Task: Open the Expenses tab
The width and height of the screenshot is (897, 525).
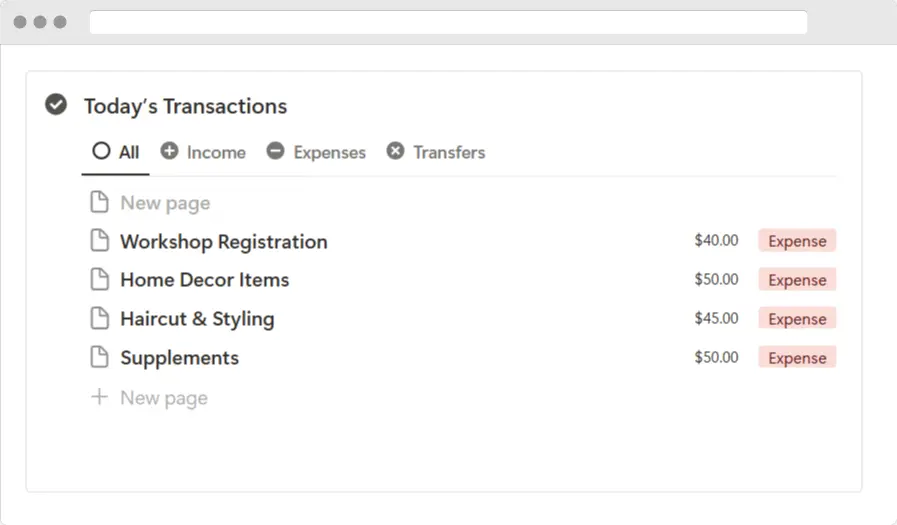Action: (x=316, y=152)
